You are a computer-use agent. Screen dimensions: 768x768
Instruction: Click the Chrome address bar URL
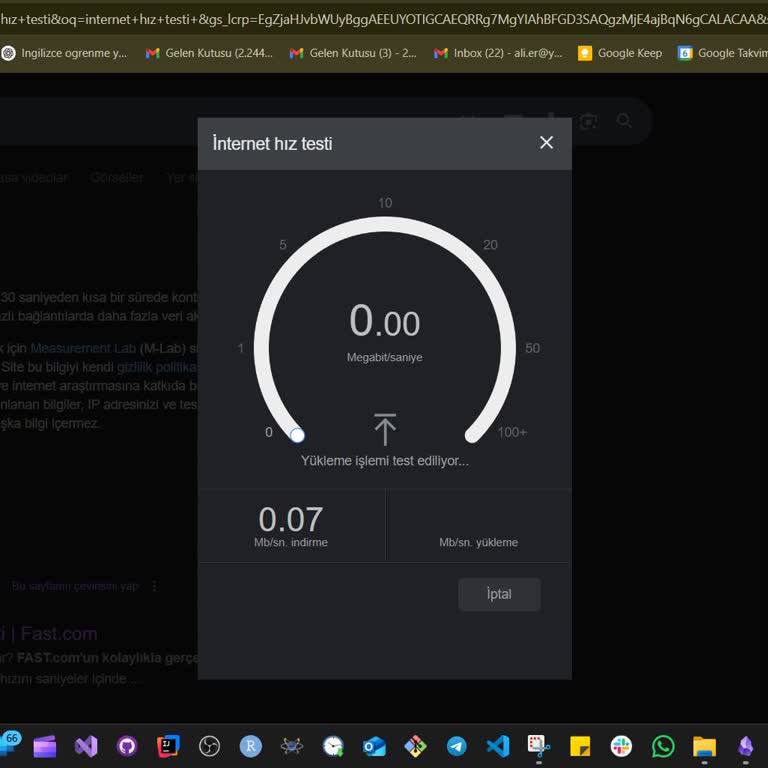(384, 20)
